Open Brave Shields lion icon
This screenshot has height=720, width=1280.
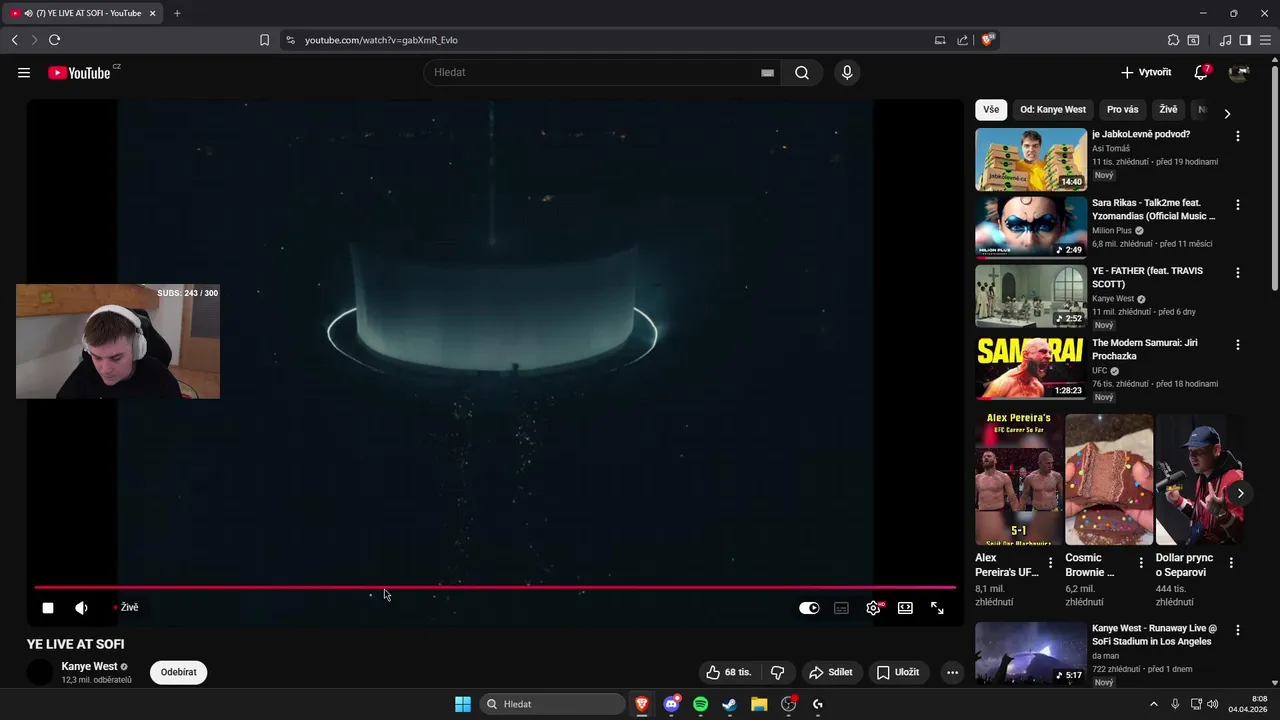pos(988,40)
